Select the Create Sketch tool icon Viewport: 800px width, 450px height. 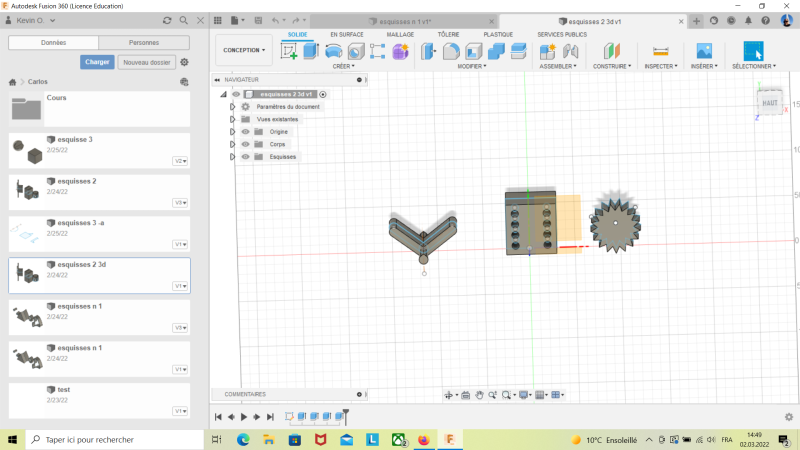coord(289,51)
